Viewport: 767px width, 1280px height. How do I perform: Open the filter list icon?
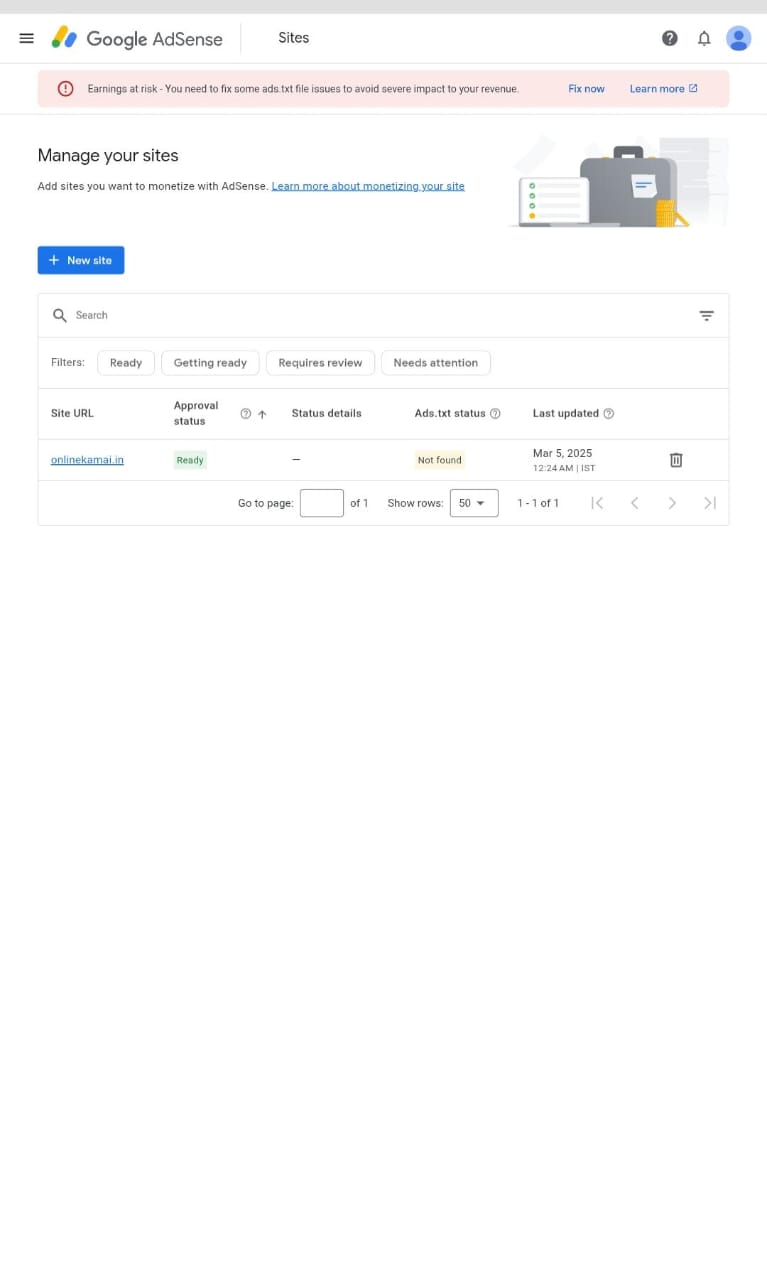point(706,315)
